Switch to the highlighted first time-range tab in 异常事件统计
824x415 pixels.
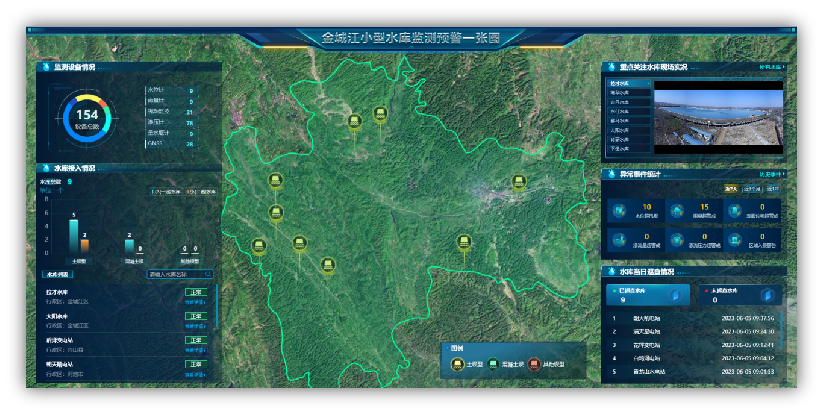731,188
